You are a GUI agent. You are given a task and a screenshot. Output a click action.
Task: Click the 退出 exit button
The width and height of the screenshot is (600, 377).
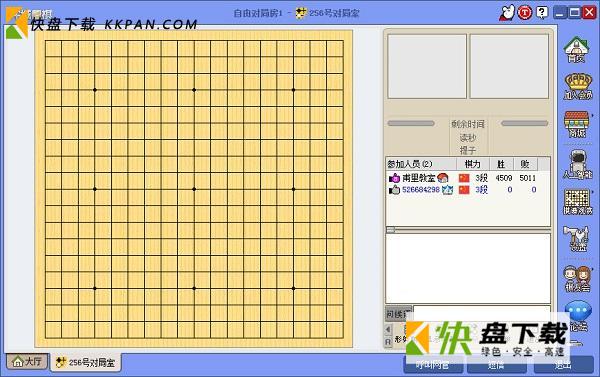[x=563, y=366]
